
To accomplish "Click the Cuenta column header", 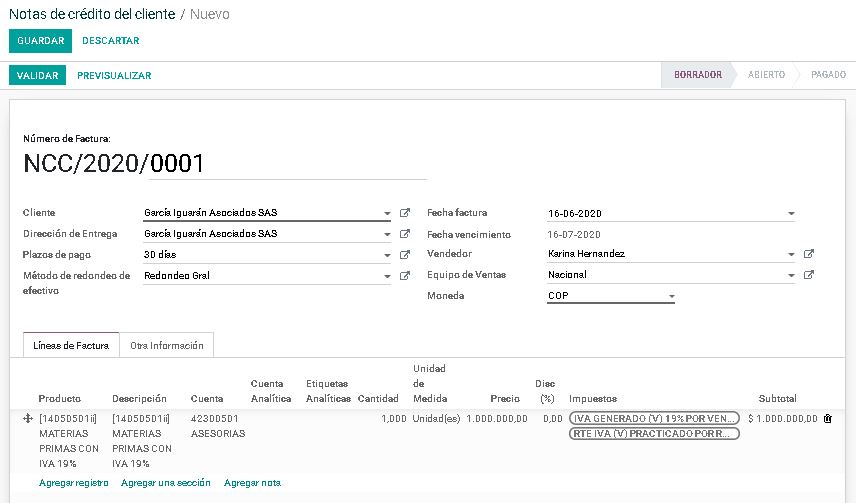I will click(207, 399).
